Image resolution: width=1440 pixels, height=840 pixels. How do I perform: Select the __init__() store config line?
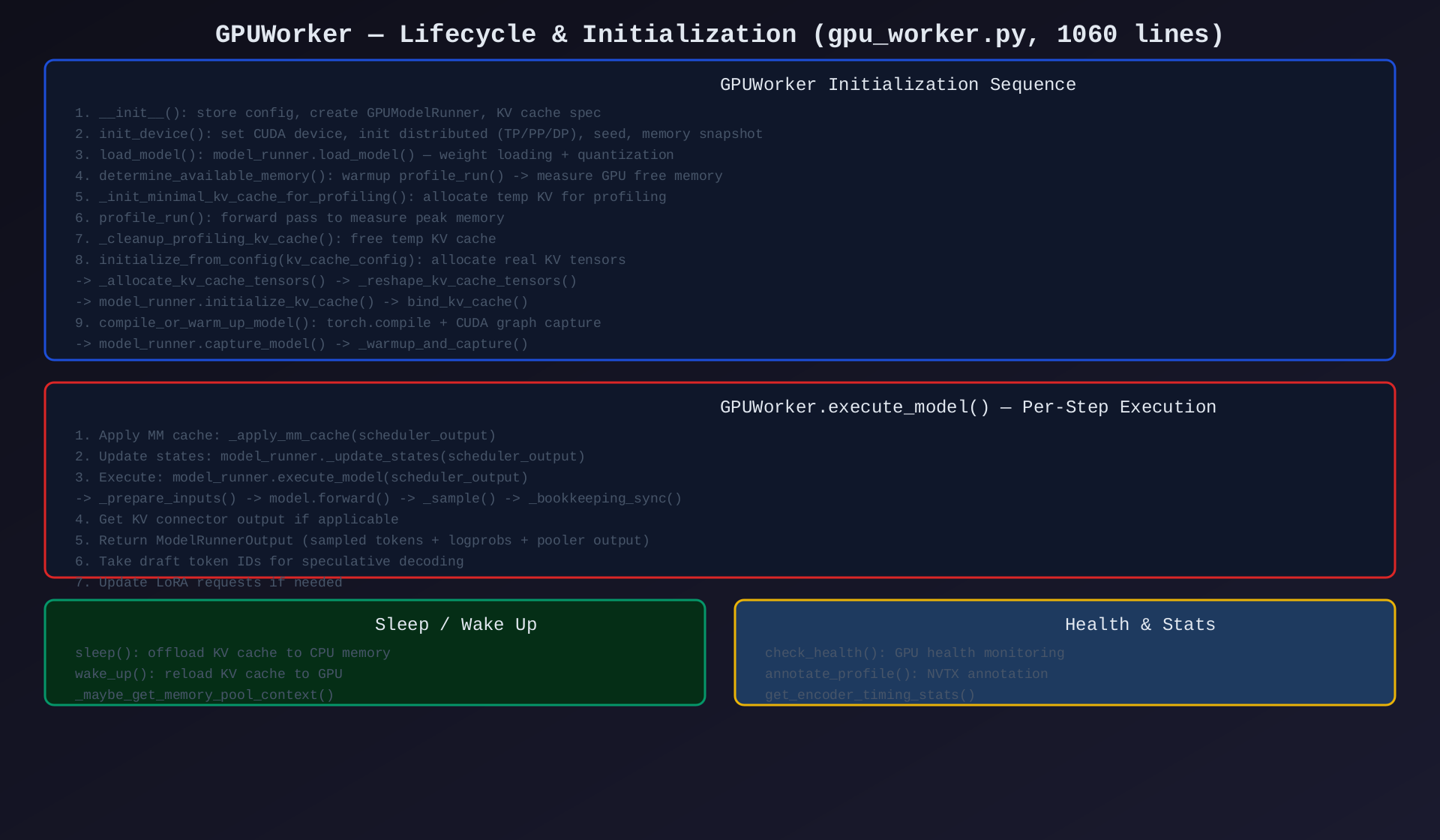(337, 113)
